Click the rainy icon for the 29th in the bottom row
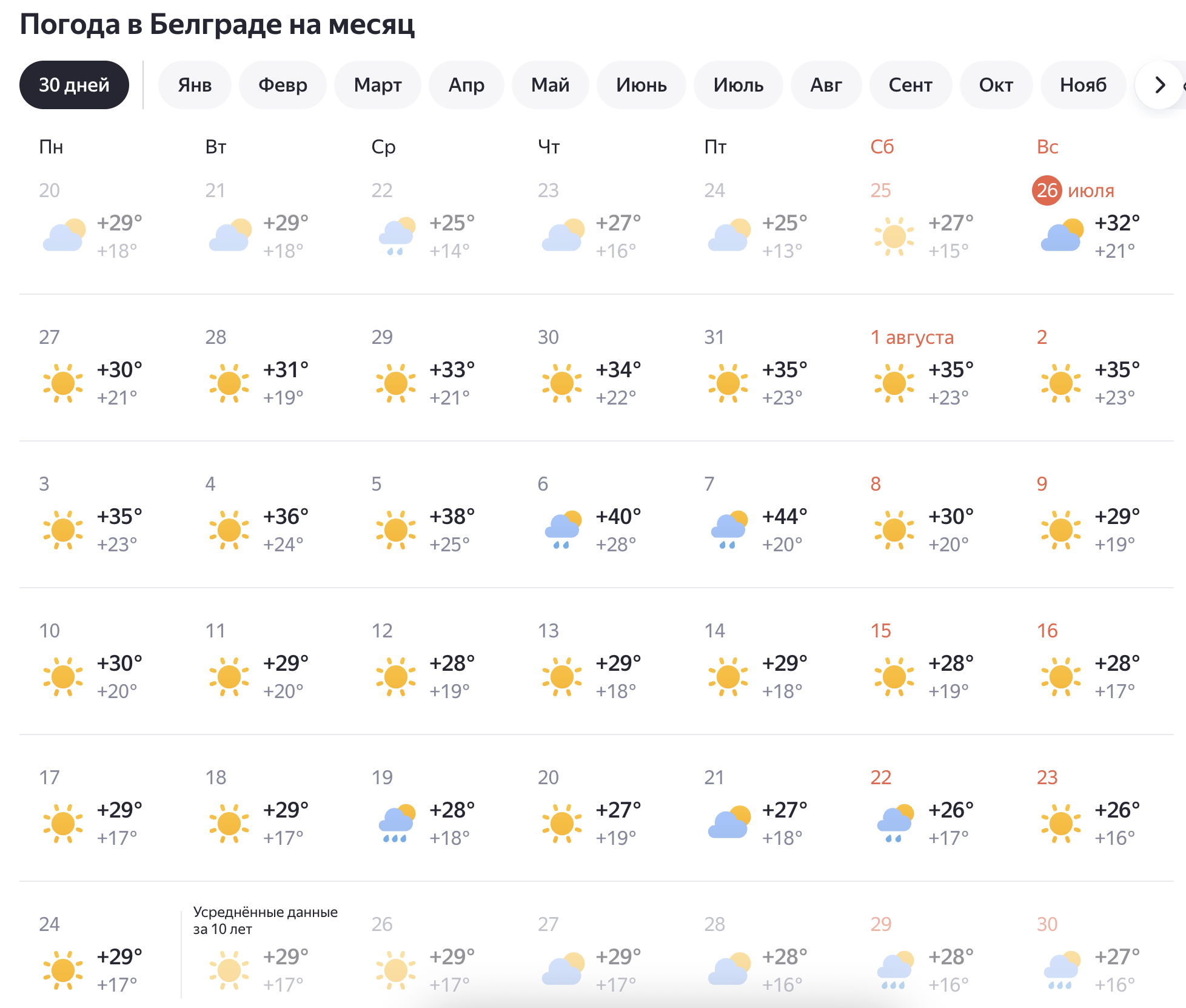 [895, 970]
